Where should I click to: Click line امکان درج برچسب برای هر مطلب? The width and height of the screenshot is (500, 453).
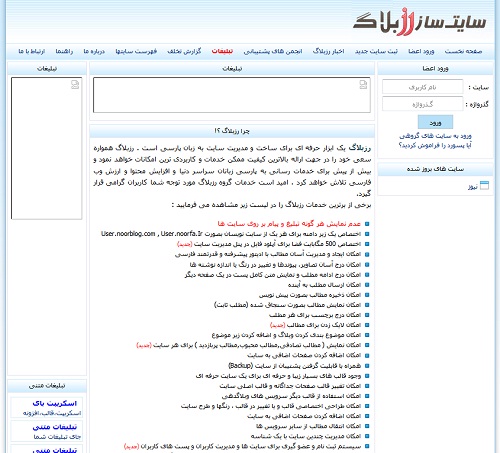[315, 315]
